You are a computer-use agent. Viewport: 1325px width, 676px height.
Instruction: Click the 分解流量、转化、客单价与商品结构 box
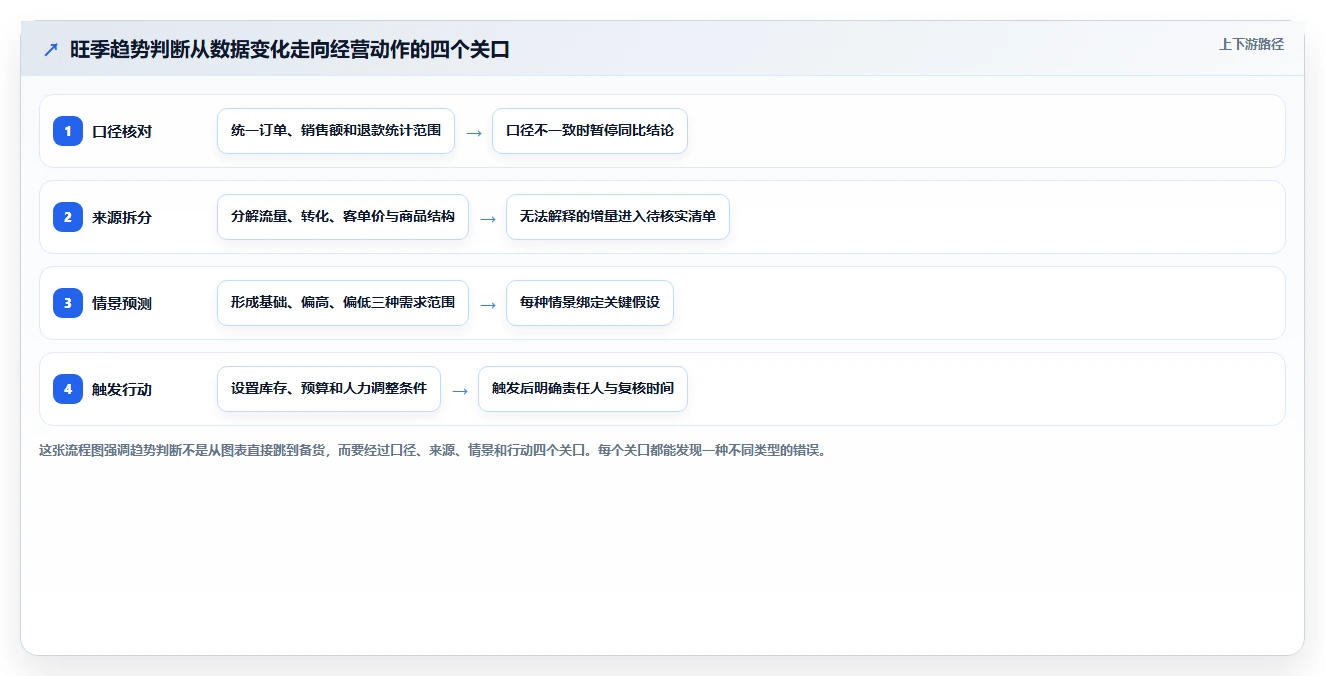[x=343, y=217]
